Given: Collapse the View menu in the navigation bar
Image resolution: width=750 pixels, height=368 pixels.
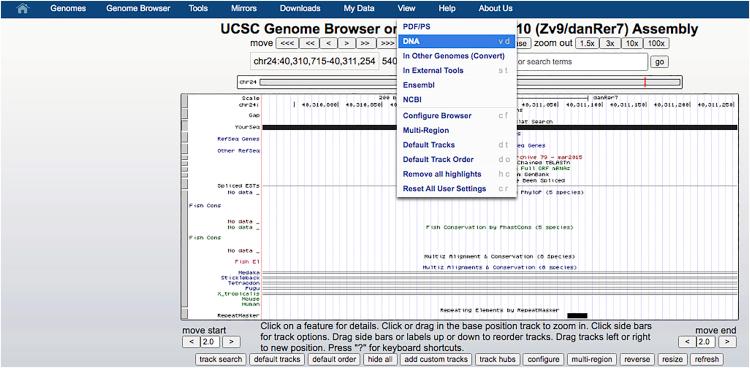Looking at the screenshot, I should click(x=406, y=9).
